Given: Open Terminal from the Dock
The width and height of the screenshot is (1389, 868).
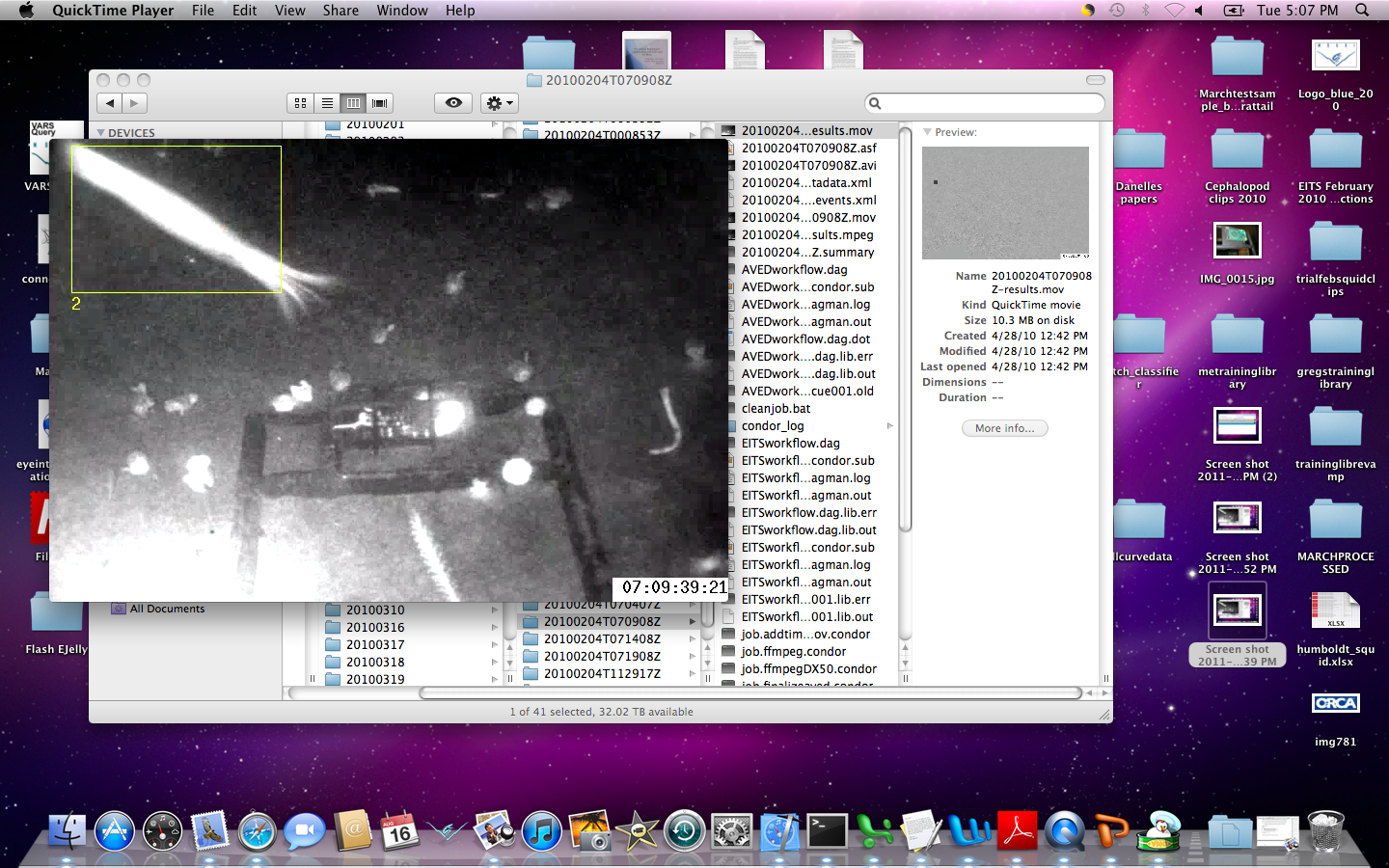Looking at the screenshot, I should pos(827,830).
